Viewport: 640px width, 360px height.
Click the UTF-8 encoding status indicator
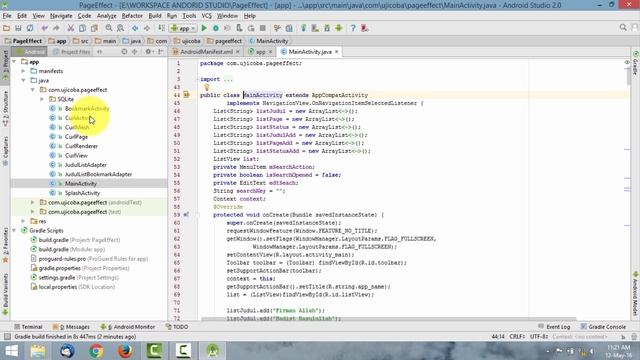538,337
